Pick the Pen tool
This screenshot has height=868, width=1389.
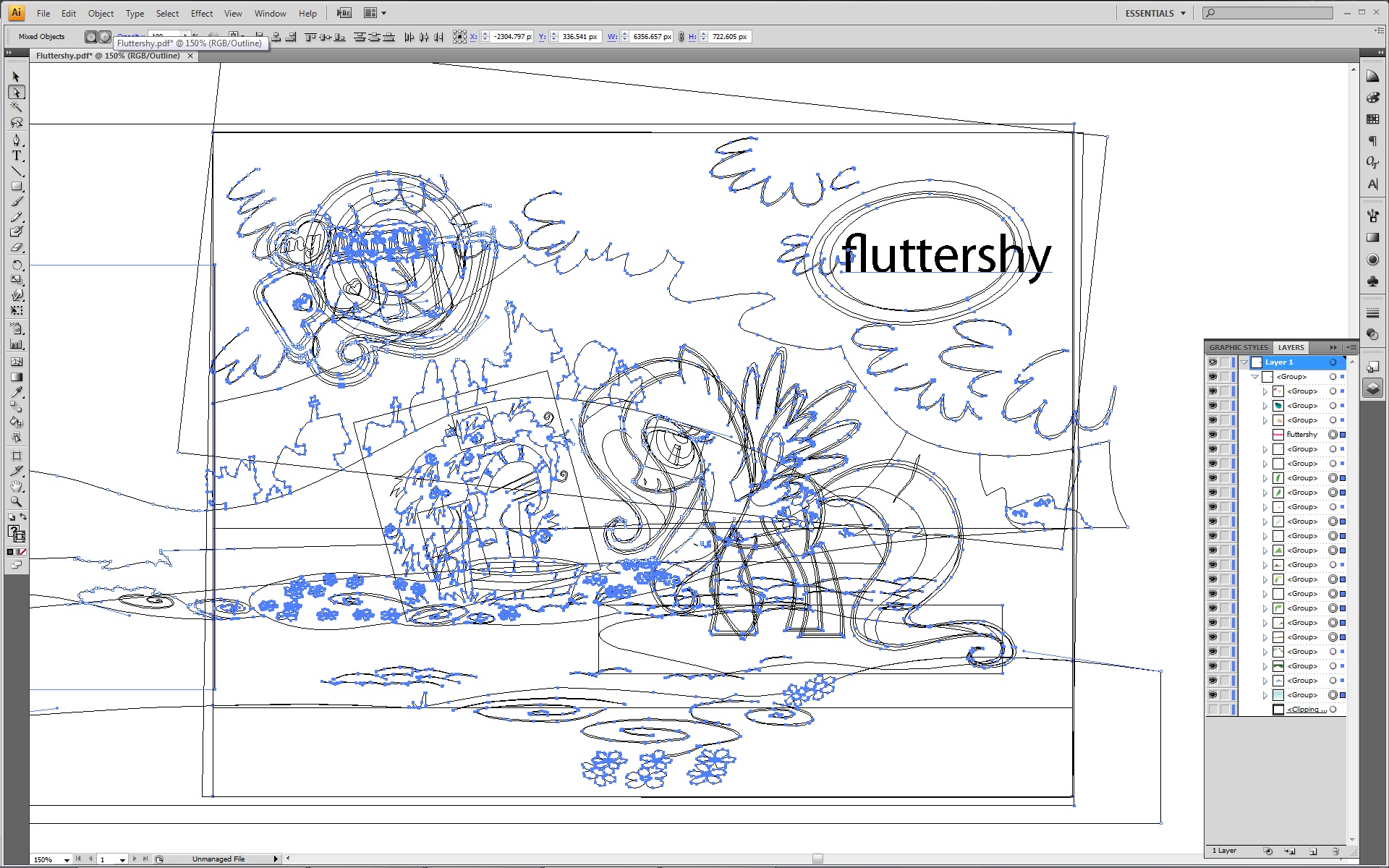tap(17, 140)
